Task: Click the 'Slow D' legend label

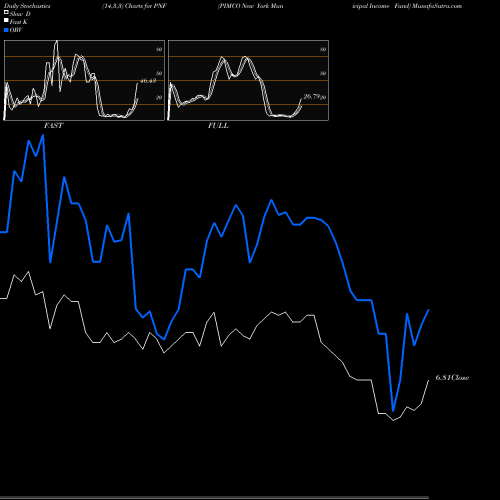Action: [x=20, y=14]
